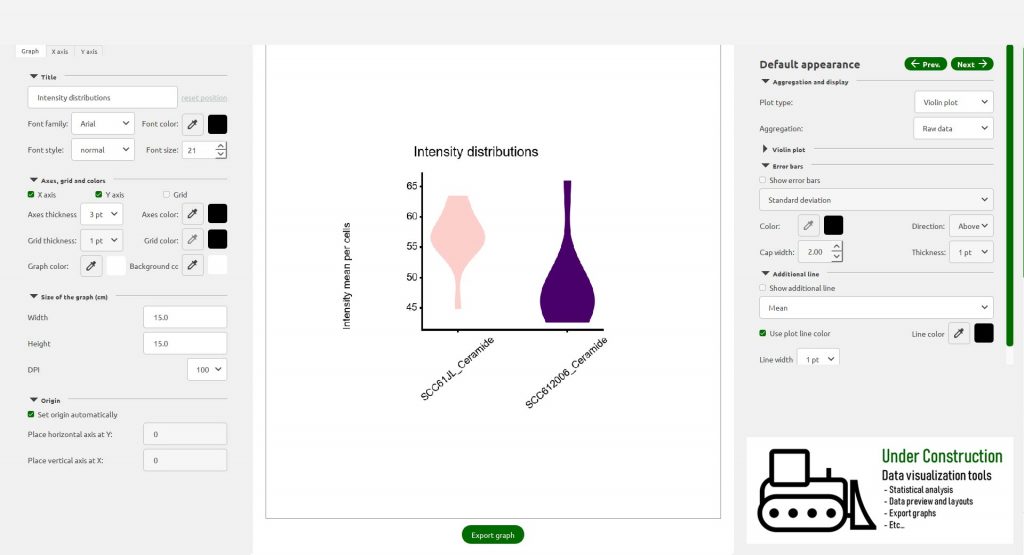Screen dimensions: 1024x555
Task: Click the graph Width input field
Action: (185, 317)
